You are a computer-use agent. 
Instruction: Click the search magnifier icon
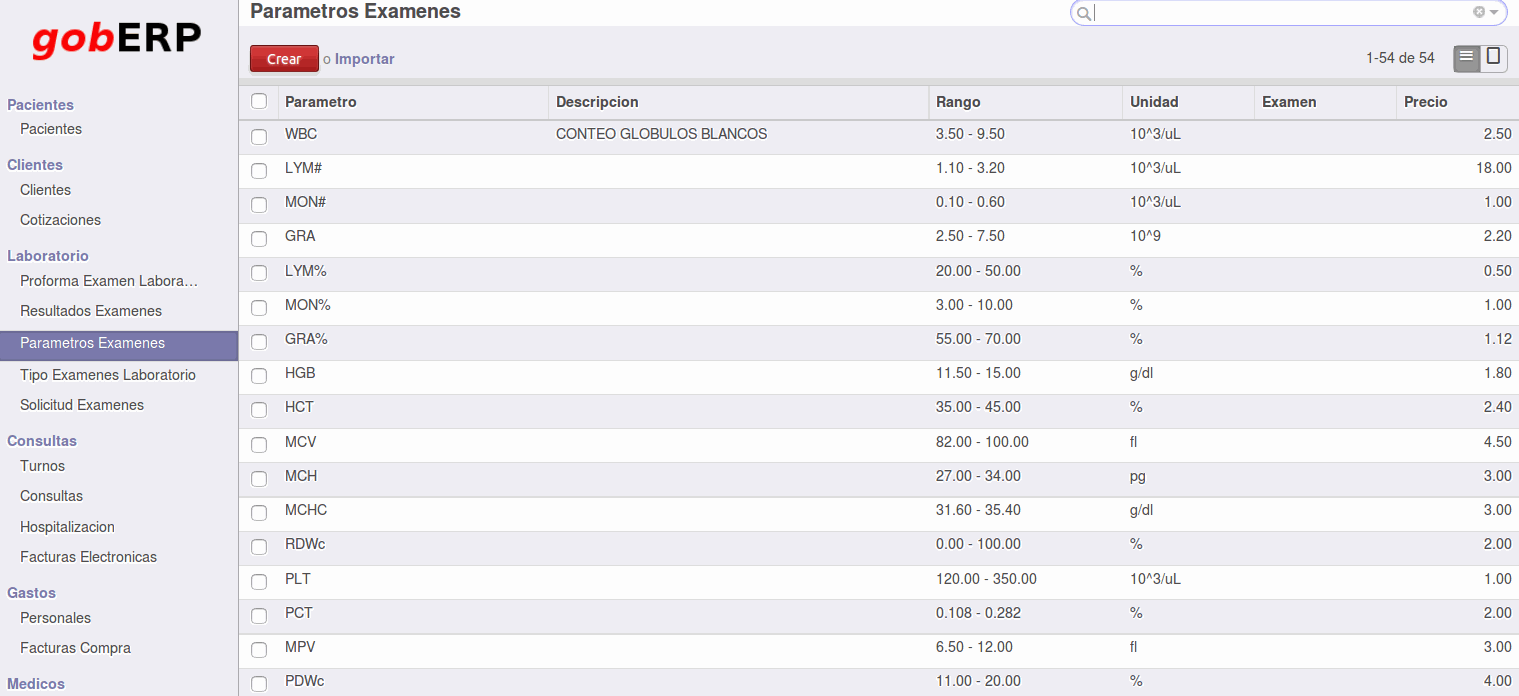[x=1083, y=13]
